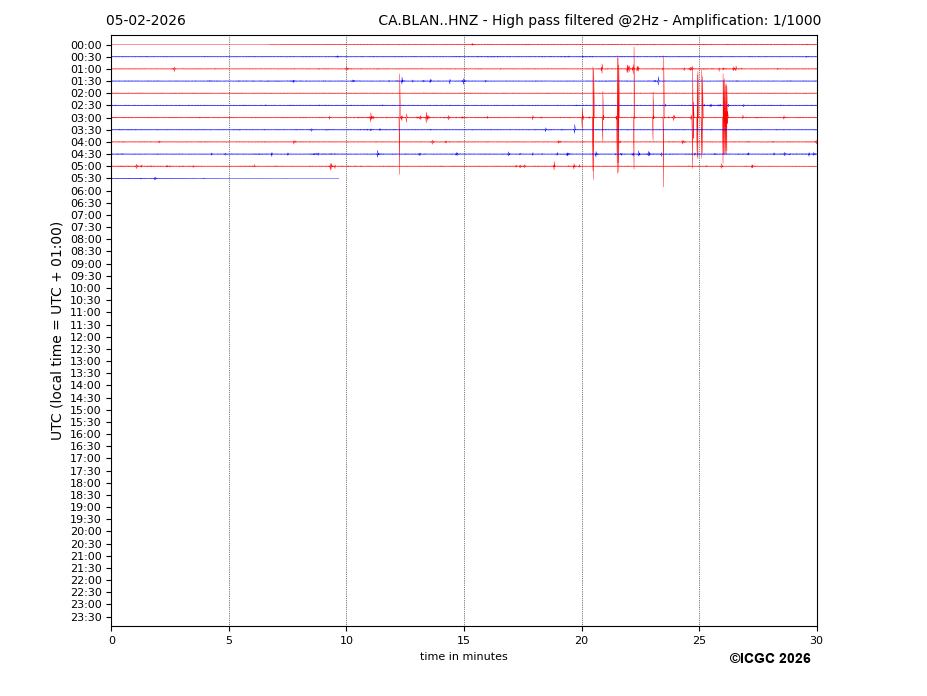
Task: Click the end of the blue 05:30 trace
Action: [337, 178]
